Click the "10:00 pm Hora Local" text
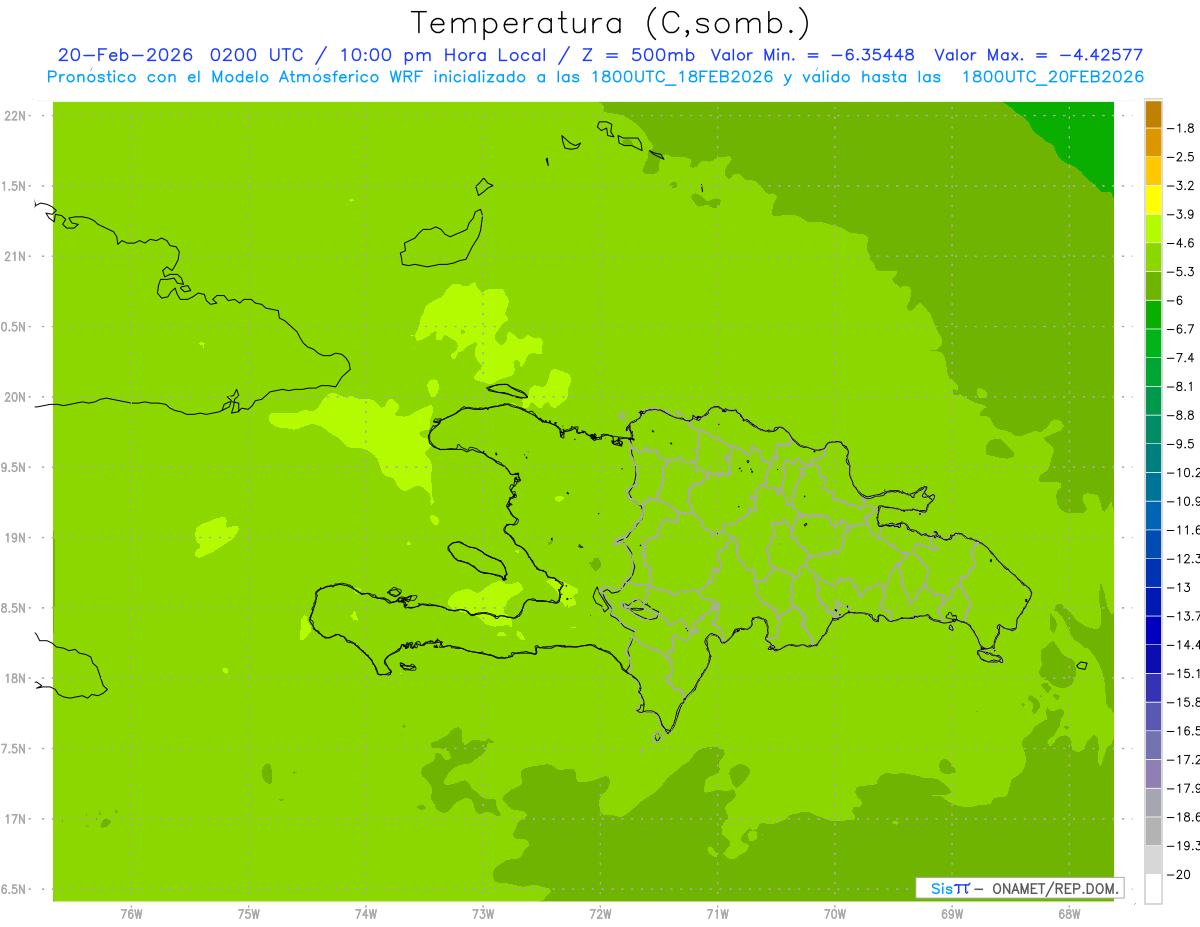 point(444,55)
